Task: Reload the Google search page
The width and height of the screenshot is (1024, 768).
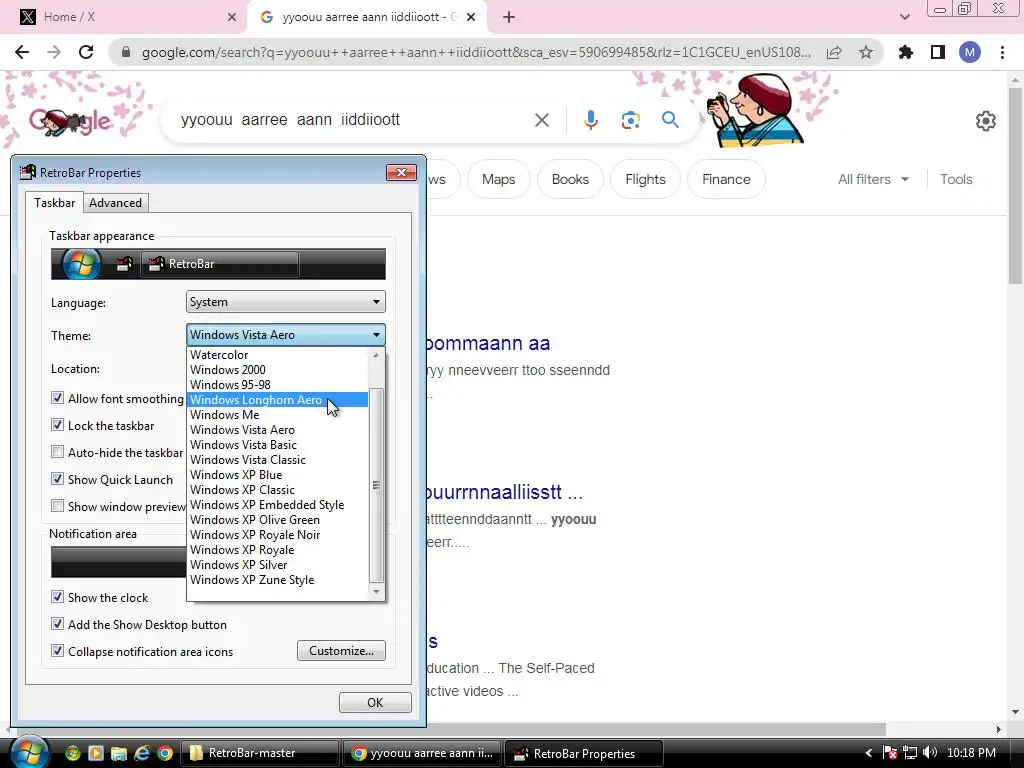Action: 86,52
